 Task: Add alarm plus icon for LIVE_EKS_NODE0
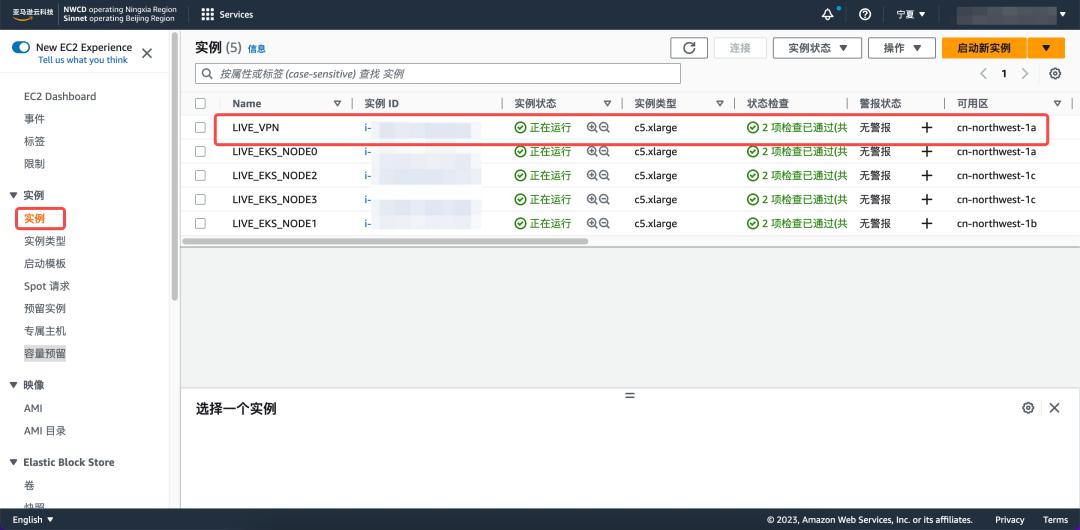point(927,152)
